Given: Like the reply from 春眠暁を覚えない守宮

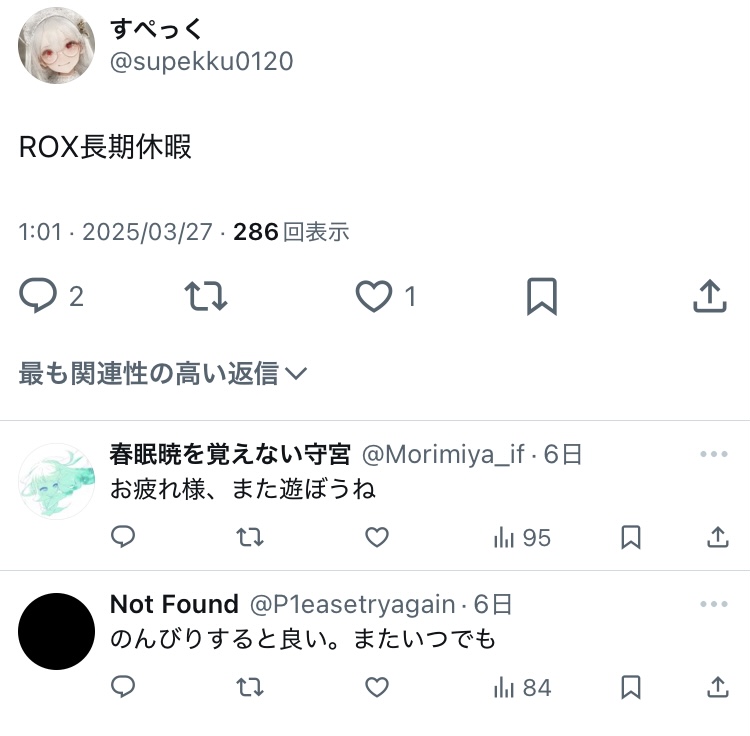Looking at the screenshot, I should [377, 537].
